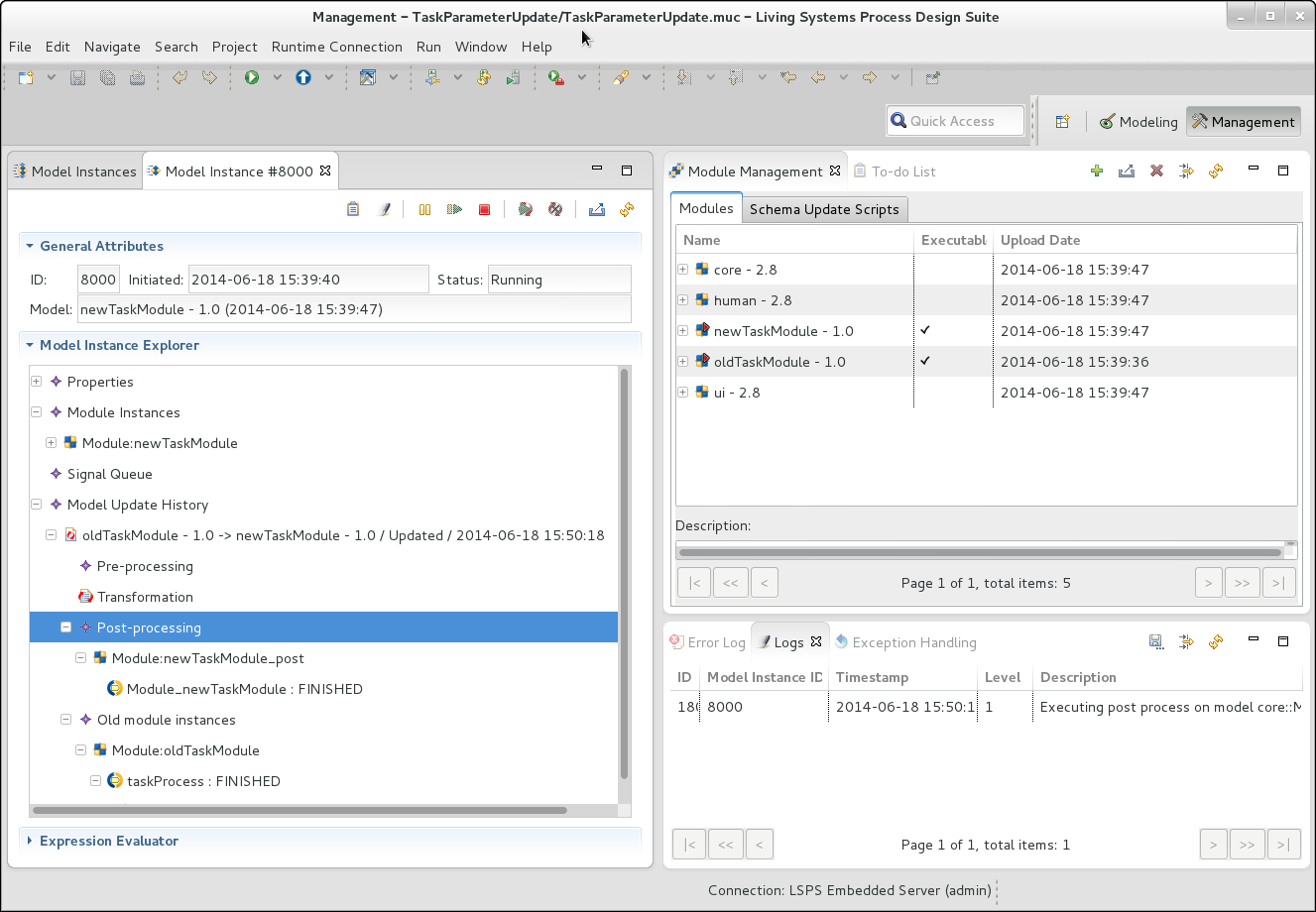Click the filter icon in the Logs toolbar
1316x912 pixels.
coord(1186,641)
